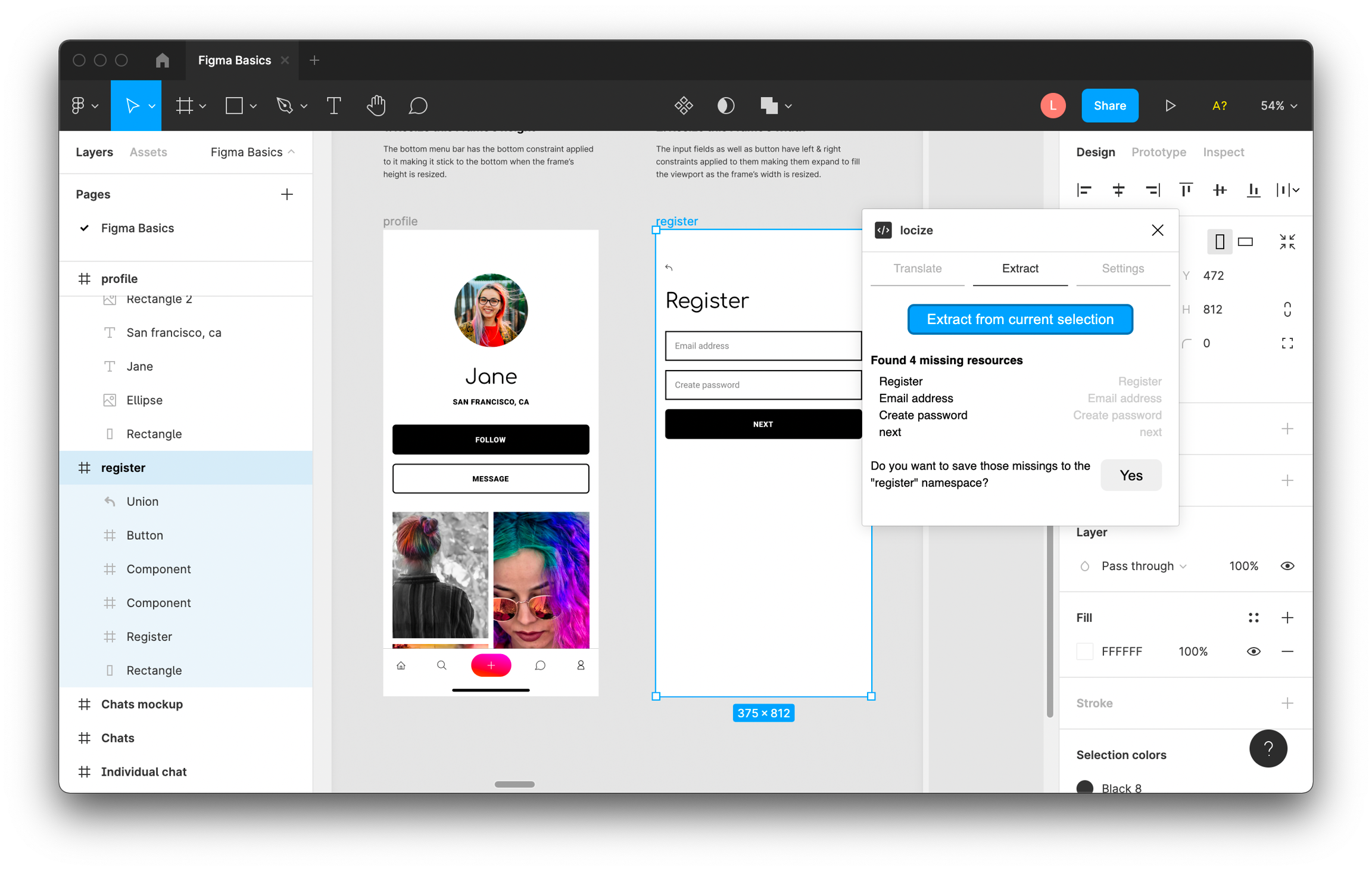Expand the Figma main menu dropdown
This screenshot has width=1372, height=871.
tap(84, 105)
